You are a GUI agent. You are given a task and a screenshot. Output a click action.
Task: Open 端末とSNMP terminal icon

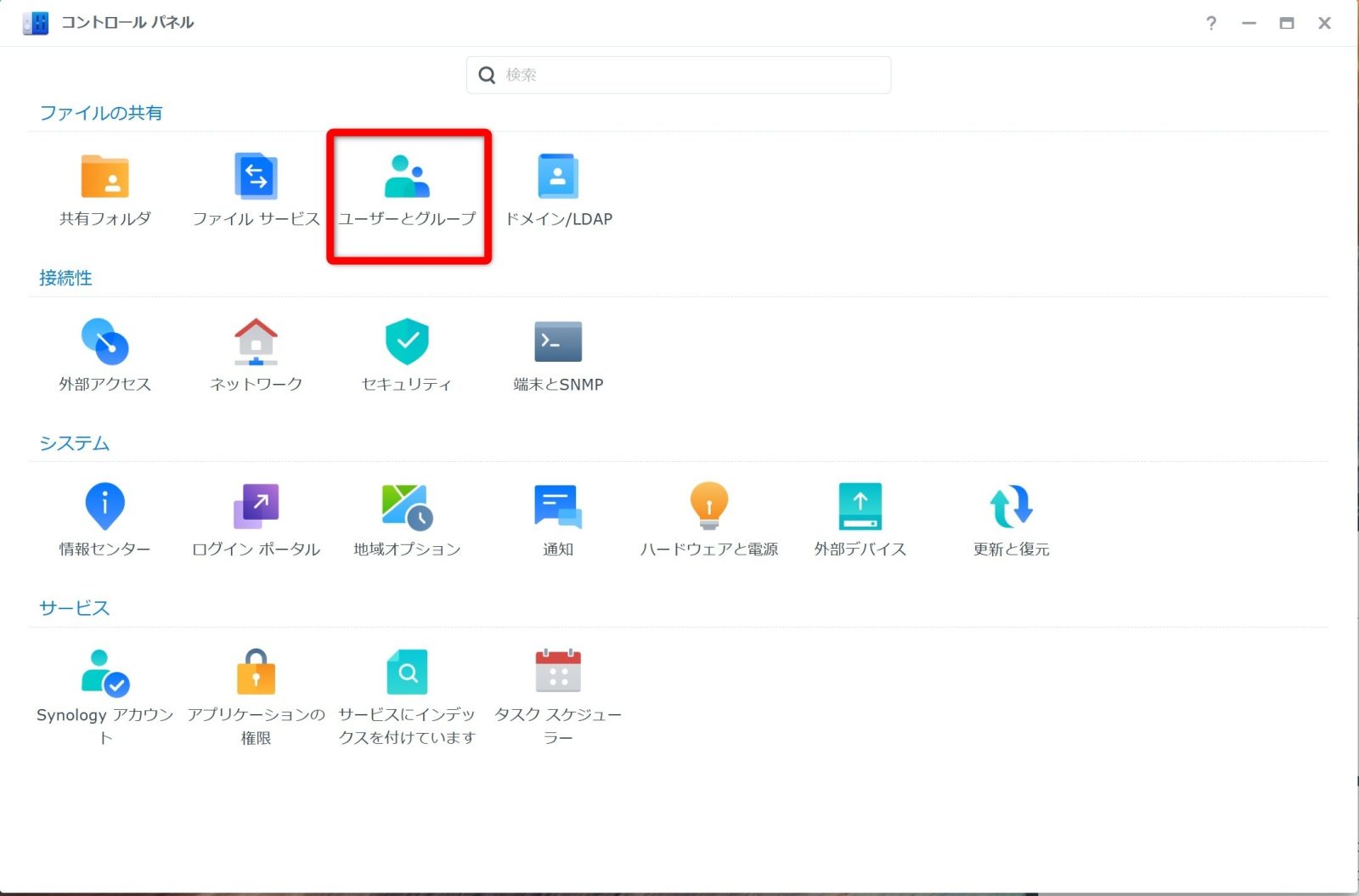(558, 341)
